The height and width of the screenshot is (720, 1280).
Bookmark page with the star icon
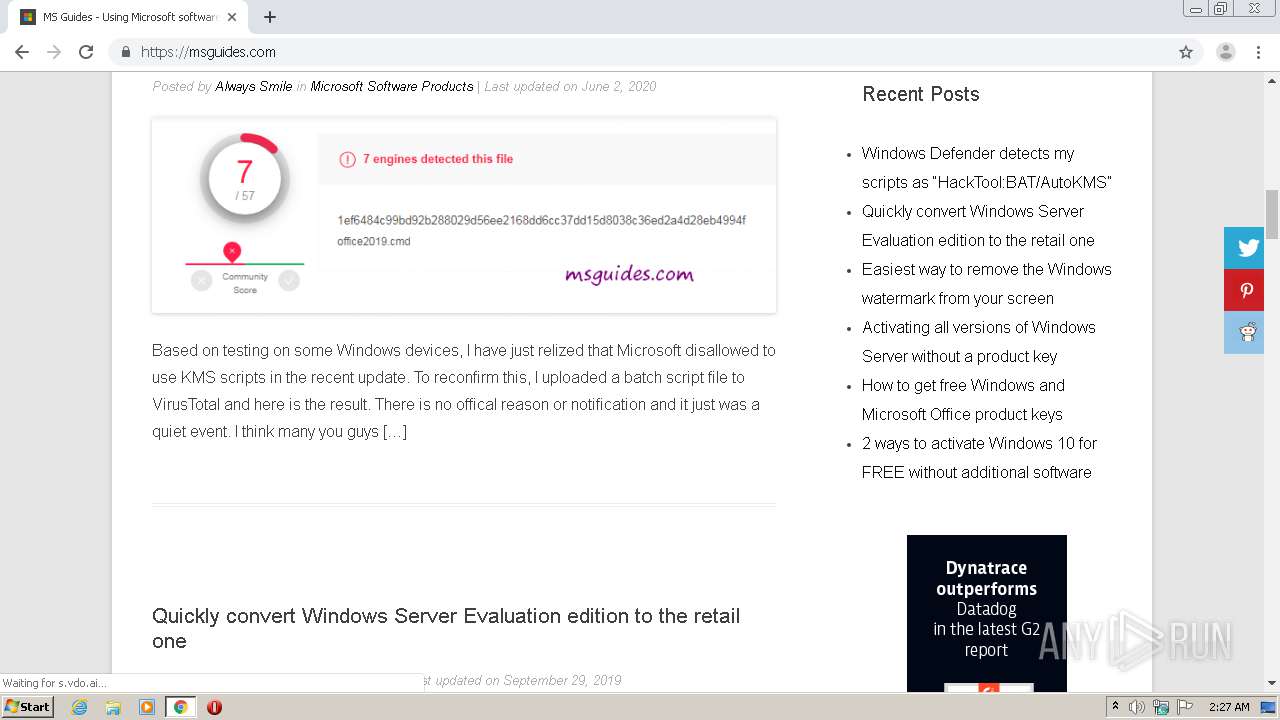[1186, 52]
